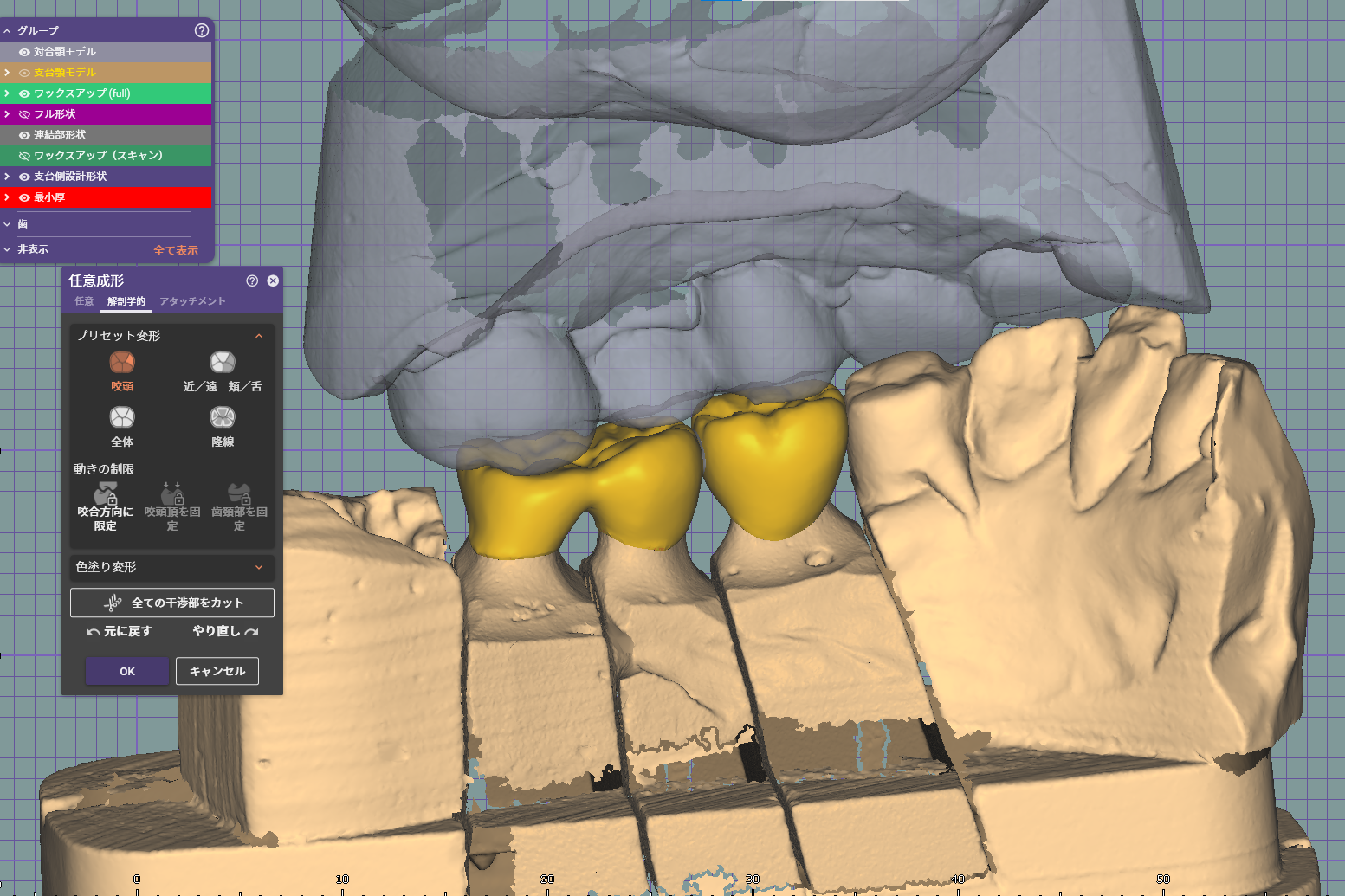This screenshot has height=896, width=1345.
Task: Click the yellow molar crown in viewport
Action: point(771,467)
